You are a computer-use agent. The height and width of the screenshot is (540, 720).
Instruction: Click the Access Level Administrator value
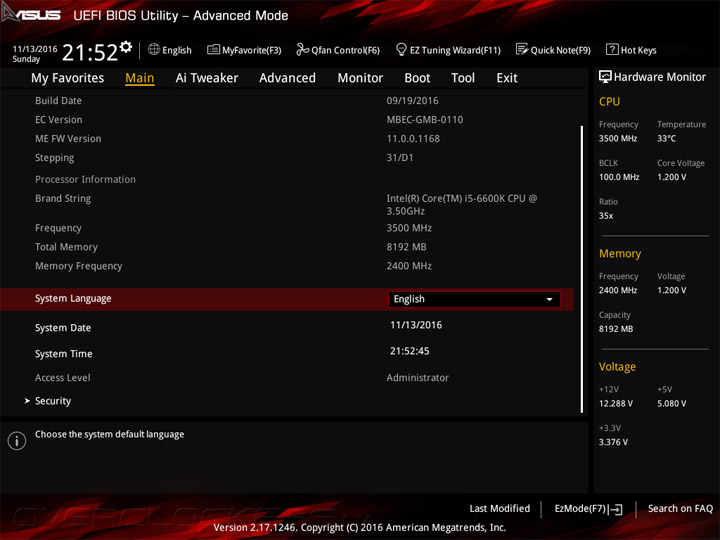pos(417,378)
